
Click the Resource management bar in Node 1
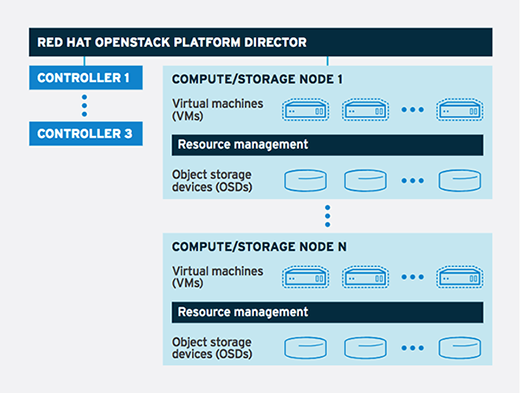(327, 145)
